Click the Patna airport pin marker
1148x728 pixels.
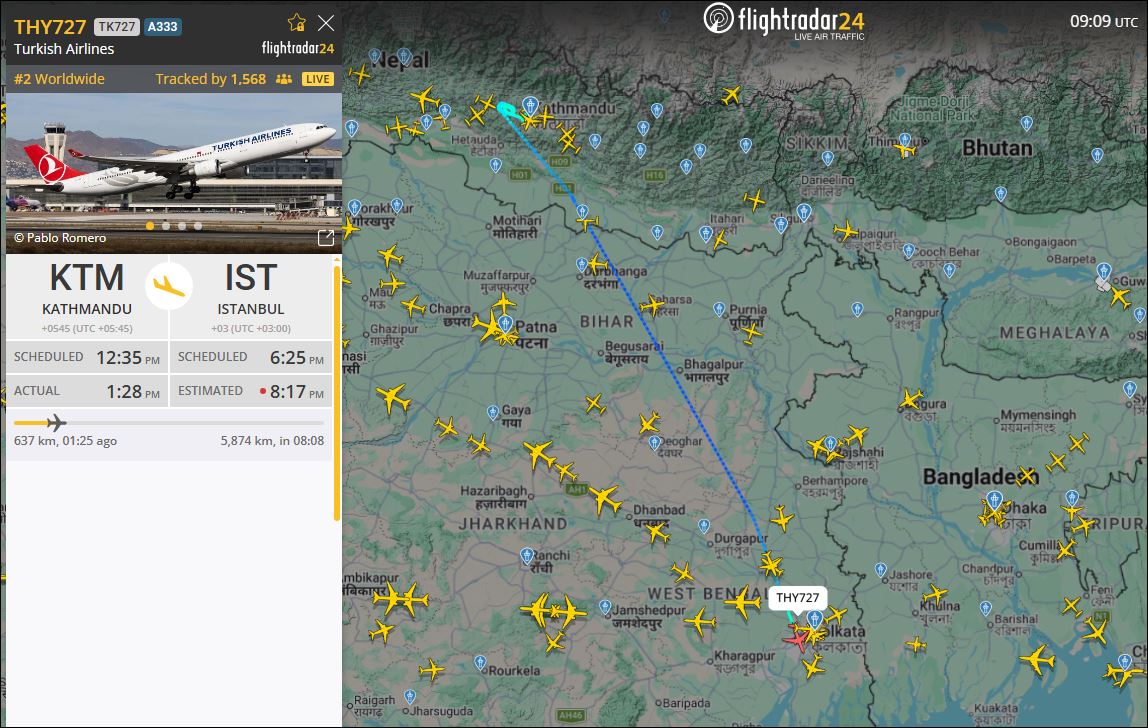coord(505,323)
